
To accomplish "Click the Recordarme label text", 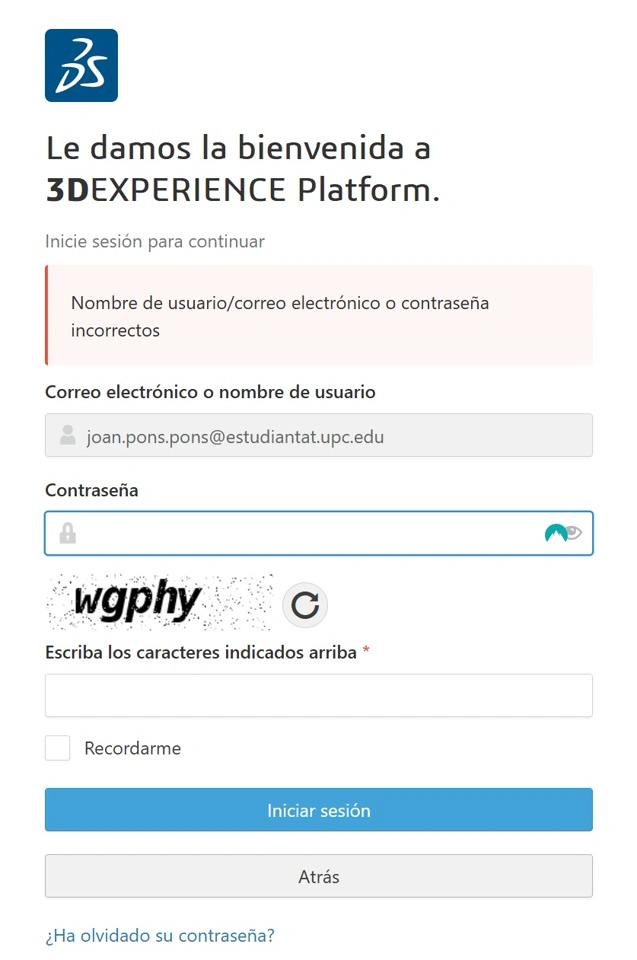I will (x=132, y=748).
